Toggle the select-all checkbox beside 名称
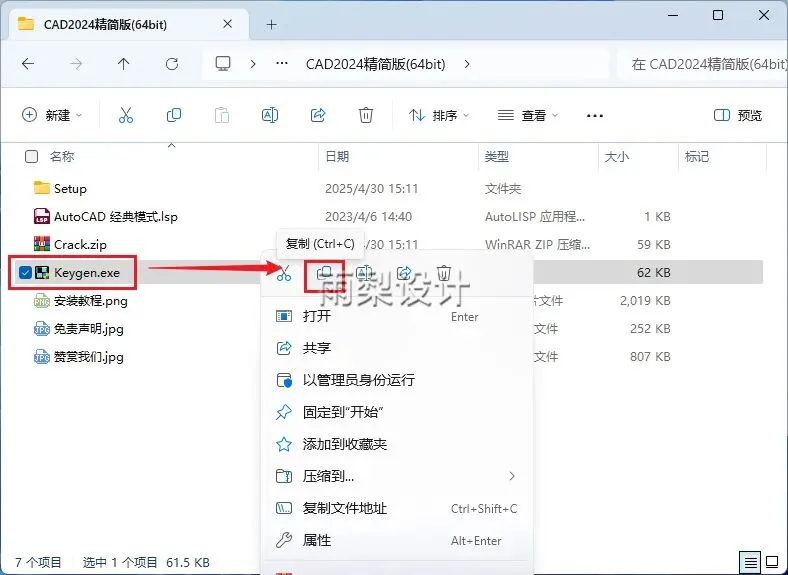788x575 pixels. click(x=31, y=156)
